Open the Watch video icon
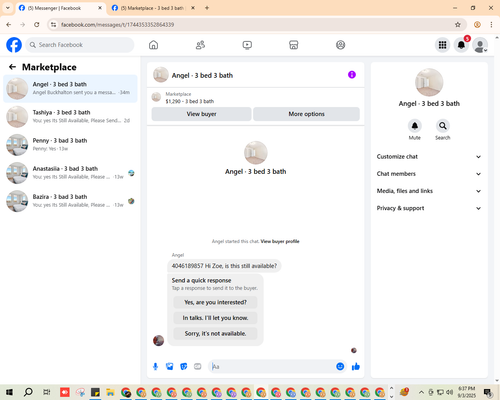 (x=247, y=45)
